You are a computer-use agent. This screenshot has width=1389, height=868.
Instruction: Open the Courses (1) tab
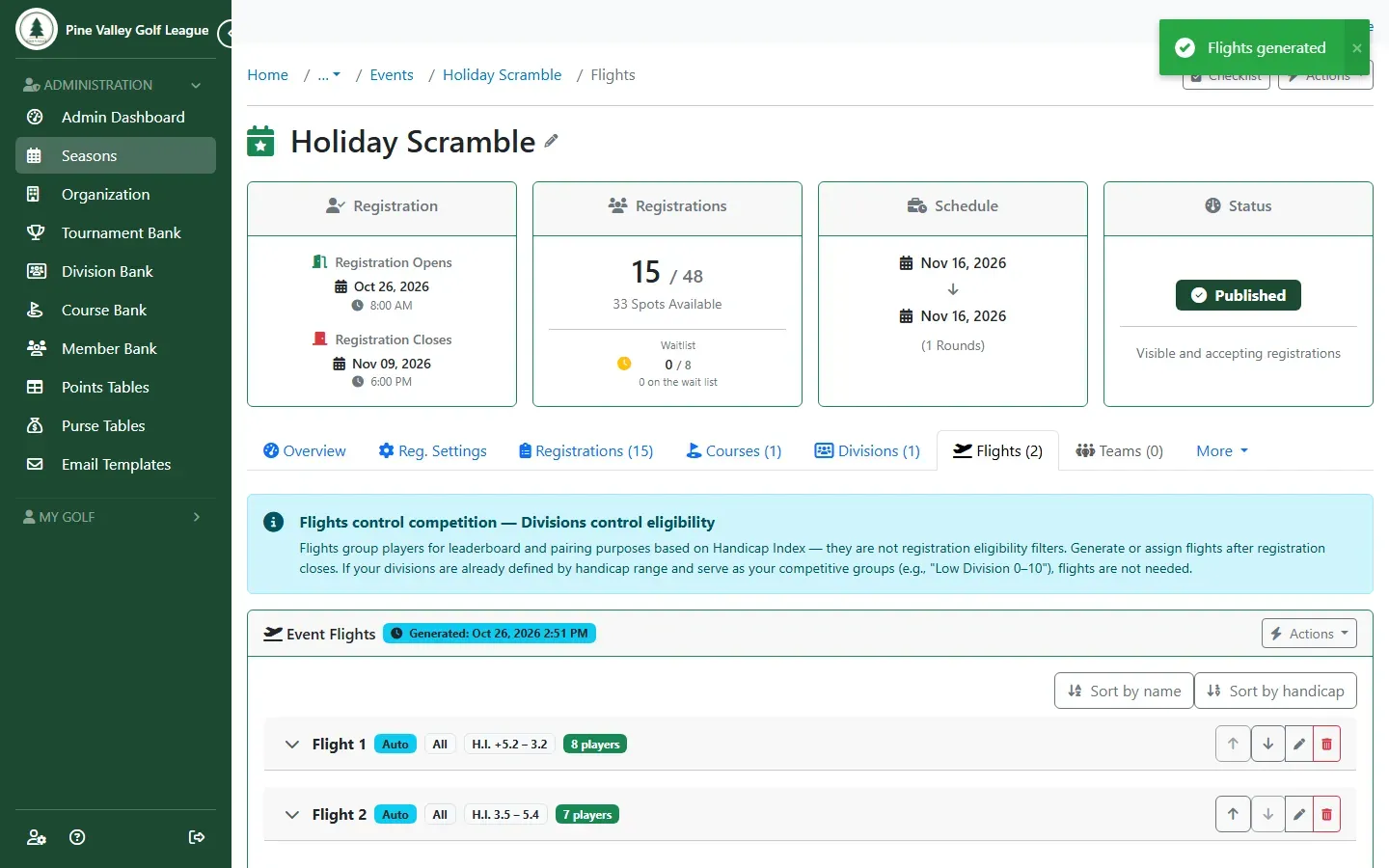(734, 450)
